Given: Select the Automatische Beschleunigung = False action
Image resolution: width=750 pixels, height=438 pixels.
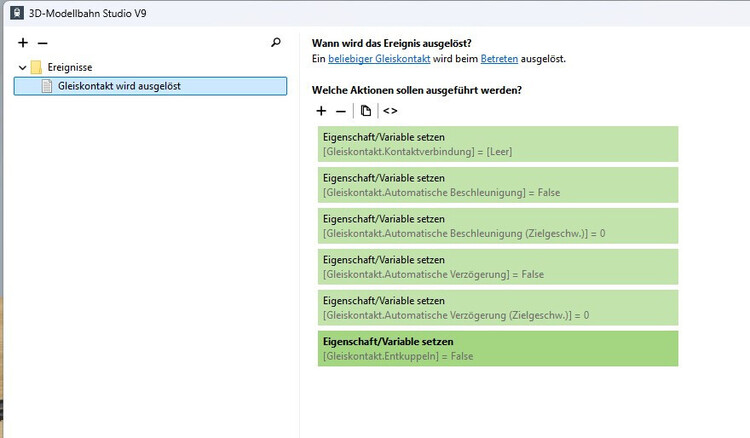Looking at the screenshot, I should (x=498, y=185).
